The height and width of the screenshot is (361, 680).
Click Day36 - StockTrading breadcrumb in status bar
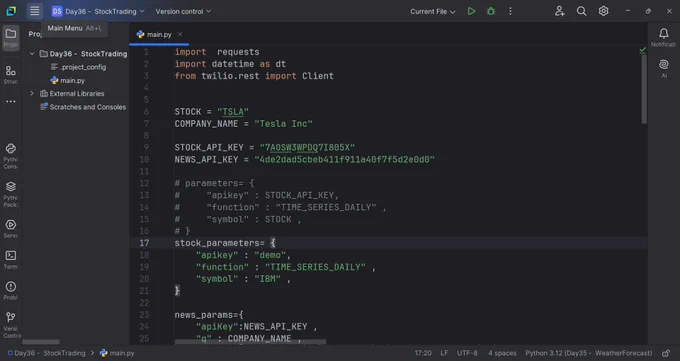coord(46,353)
